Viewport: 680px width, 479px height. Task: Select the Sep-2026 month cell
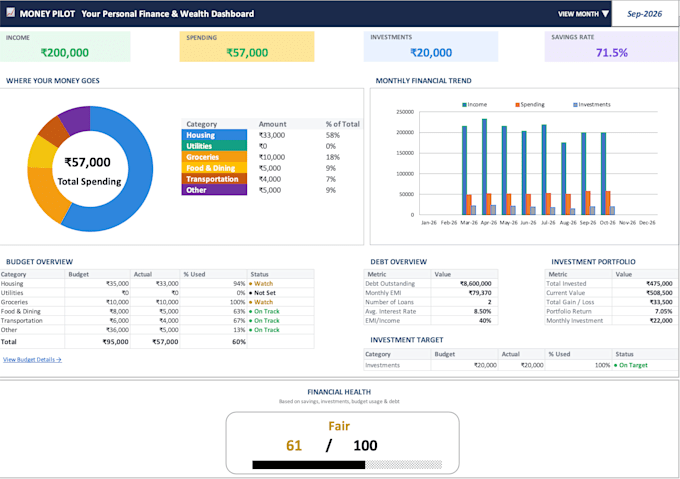[x=644, y=14]
